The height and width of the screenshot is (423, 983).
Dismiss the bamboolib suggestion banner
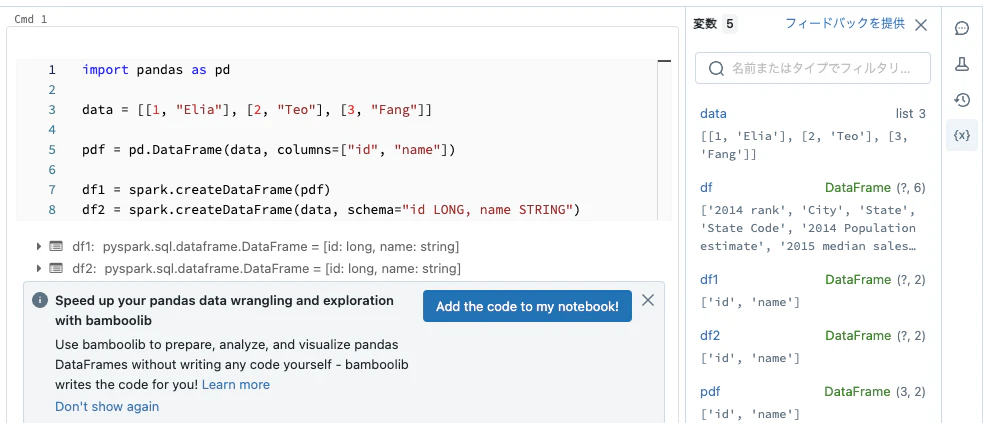coord(648,300)
